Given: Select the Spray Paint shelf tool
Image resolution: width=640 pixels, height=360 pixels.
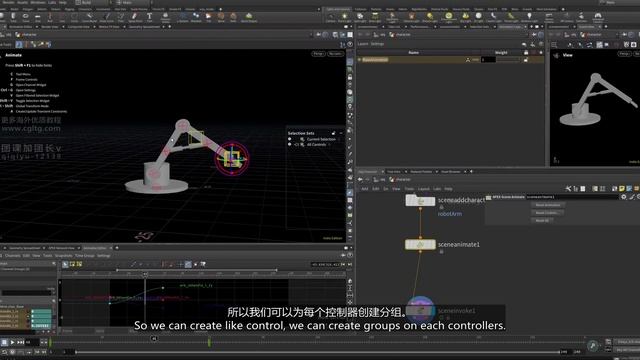Looking at the screenshot, I should 135,17.
